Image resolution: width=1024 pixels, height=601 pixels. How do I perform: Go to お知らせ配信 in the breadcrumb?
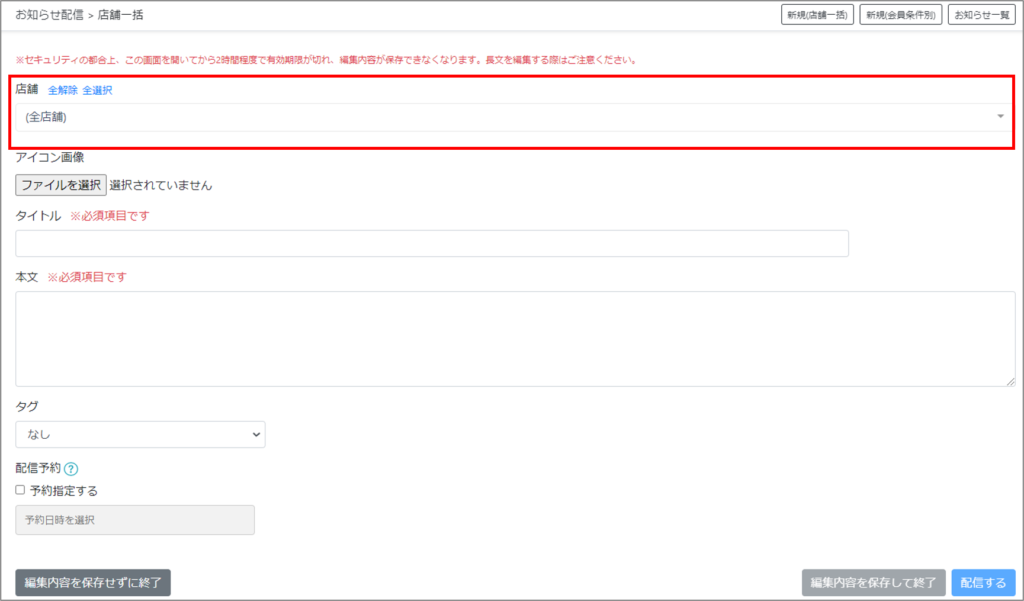pyautogui.click(x=49, y=15)
